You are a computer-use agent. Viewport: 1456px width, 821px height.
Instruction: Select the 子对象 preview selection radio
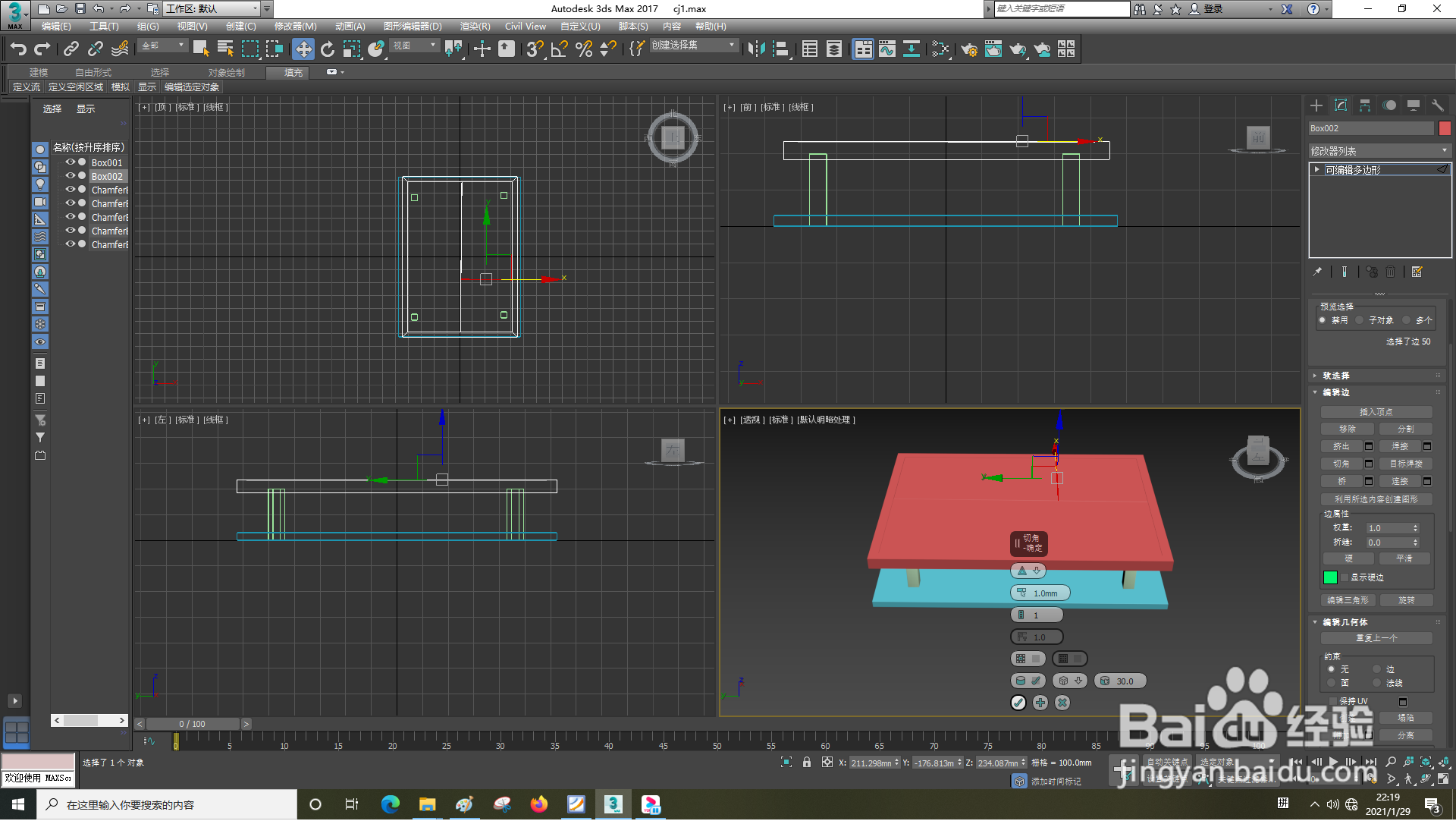[1360, 320]
